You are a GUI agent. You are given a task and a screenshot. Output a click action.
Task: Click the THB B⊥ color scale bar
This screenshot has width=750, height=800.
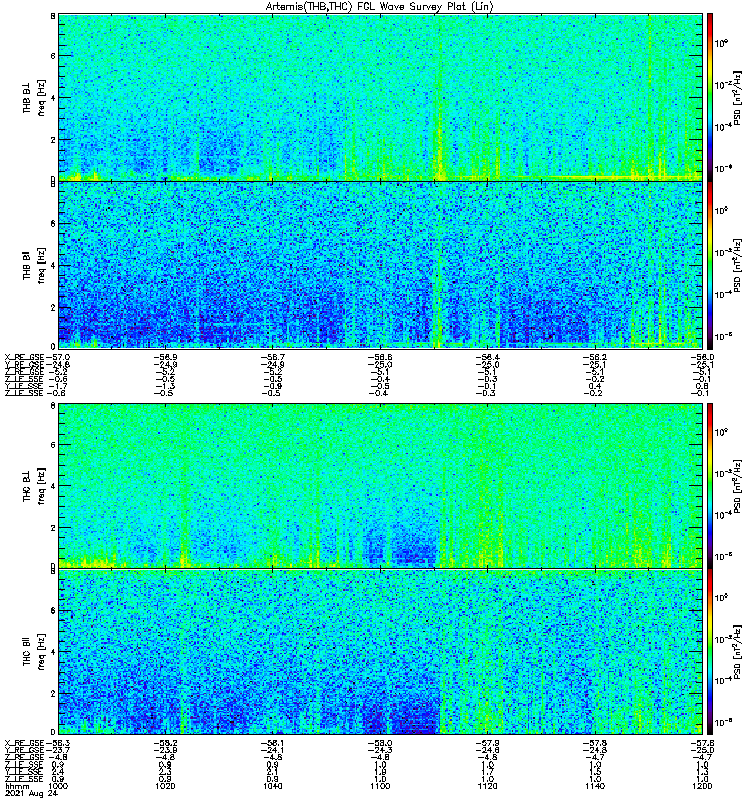point(710,97)
